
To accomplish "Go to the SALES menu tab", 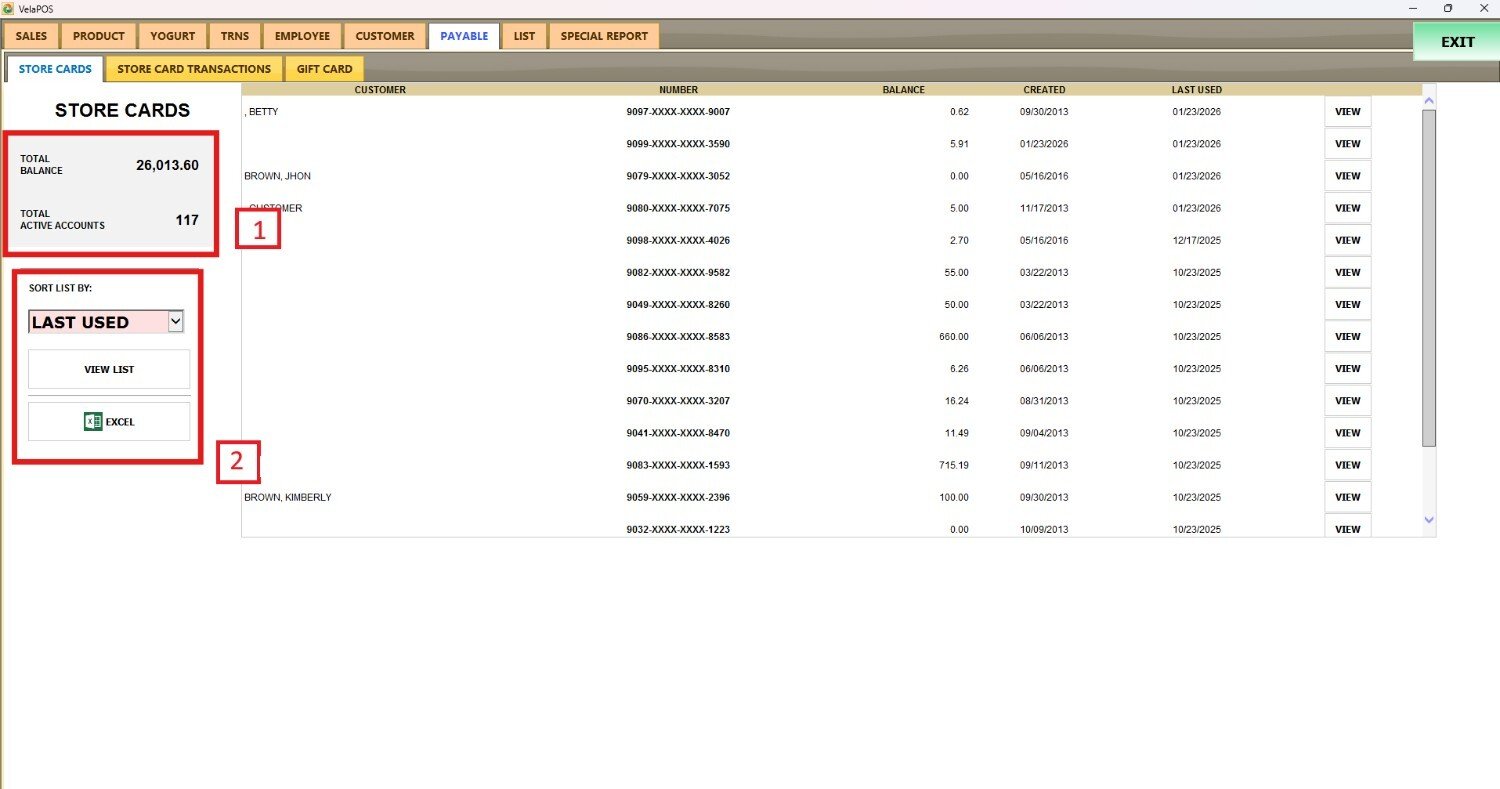I will click(31, 36).
